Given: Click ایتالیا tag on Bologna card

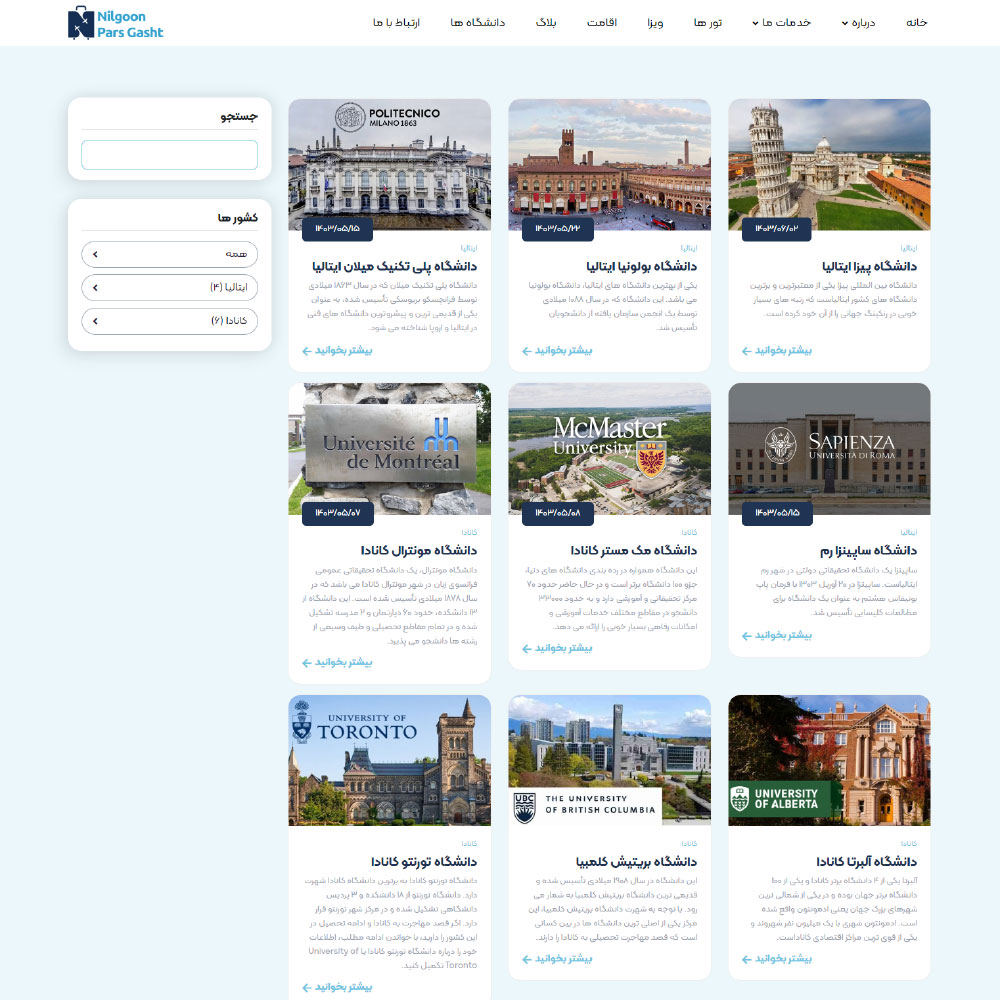Looking at the screenshot, I should pos(689,248).
